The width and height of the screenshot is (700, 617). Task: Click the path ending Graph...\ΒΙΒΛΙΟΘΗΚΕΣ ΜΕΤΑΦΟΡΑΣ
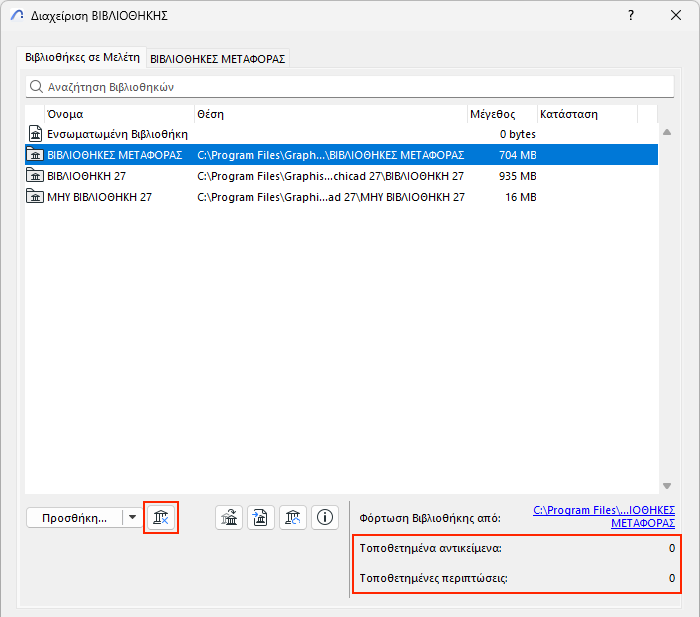pos(330,155)
